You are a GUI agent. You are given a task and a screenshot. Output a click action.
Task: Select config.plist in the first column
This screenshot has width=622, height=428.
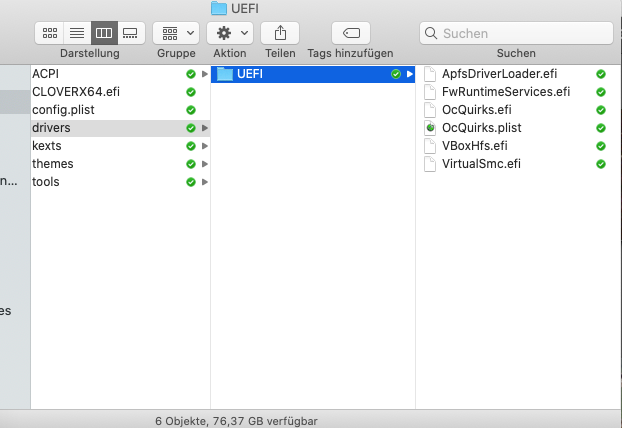120,110
